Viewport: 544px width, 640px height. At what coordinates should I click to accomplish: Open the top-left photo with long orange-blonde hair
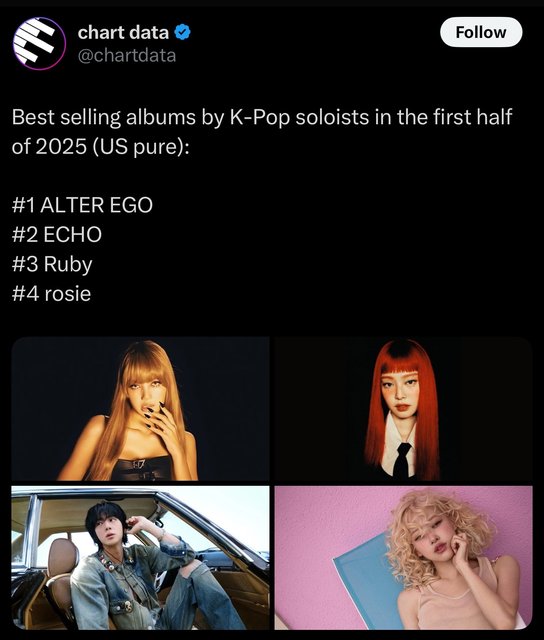pyautogui.click(x=140, y=409)
